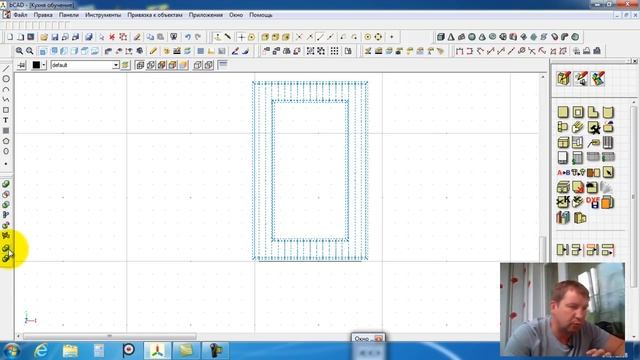Click the Zoom out magnifier icon
This screenshot has width=640, height=360.
point(30,51)
